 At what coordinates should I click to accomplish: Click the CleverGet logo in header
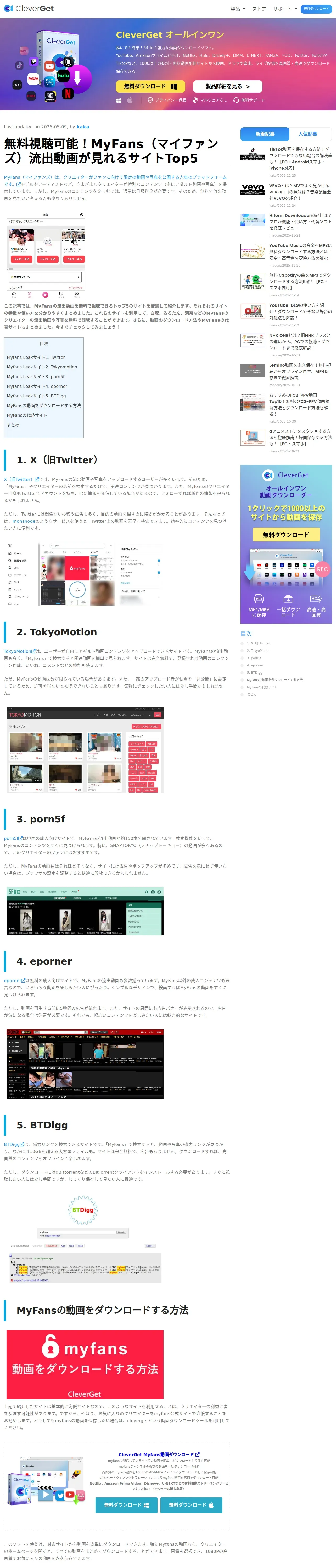(x=29, y=9)
